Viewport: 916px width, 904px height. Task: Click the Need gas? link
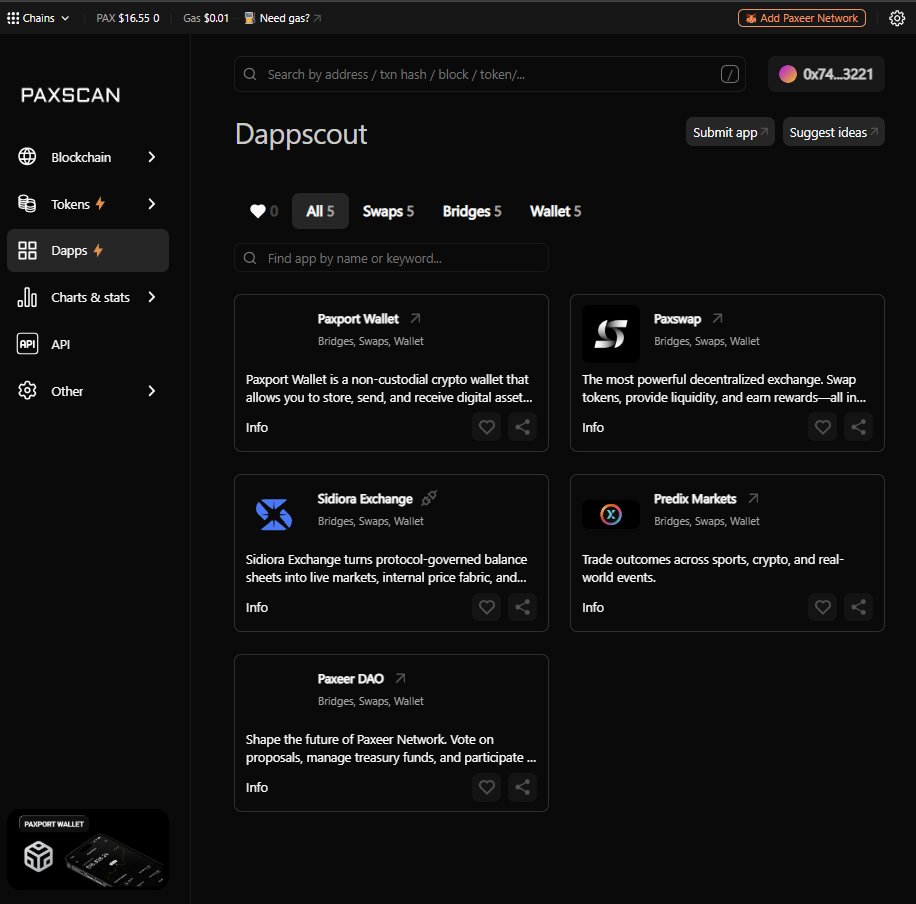[x=284, y=18]
